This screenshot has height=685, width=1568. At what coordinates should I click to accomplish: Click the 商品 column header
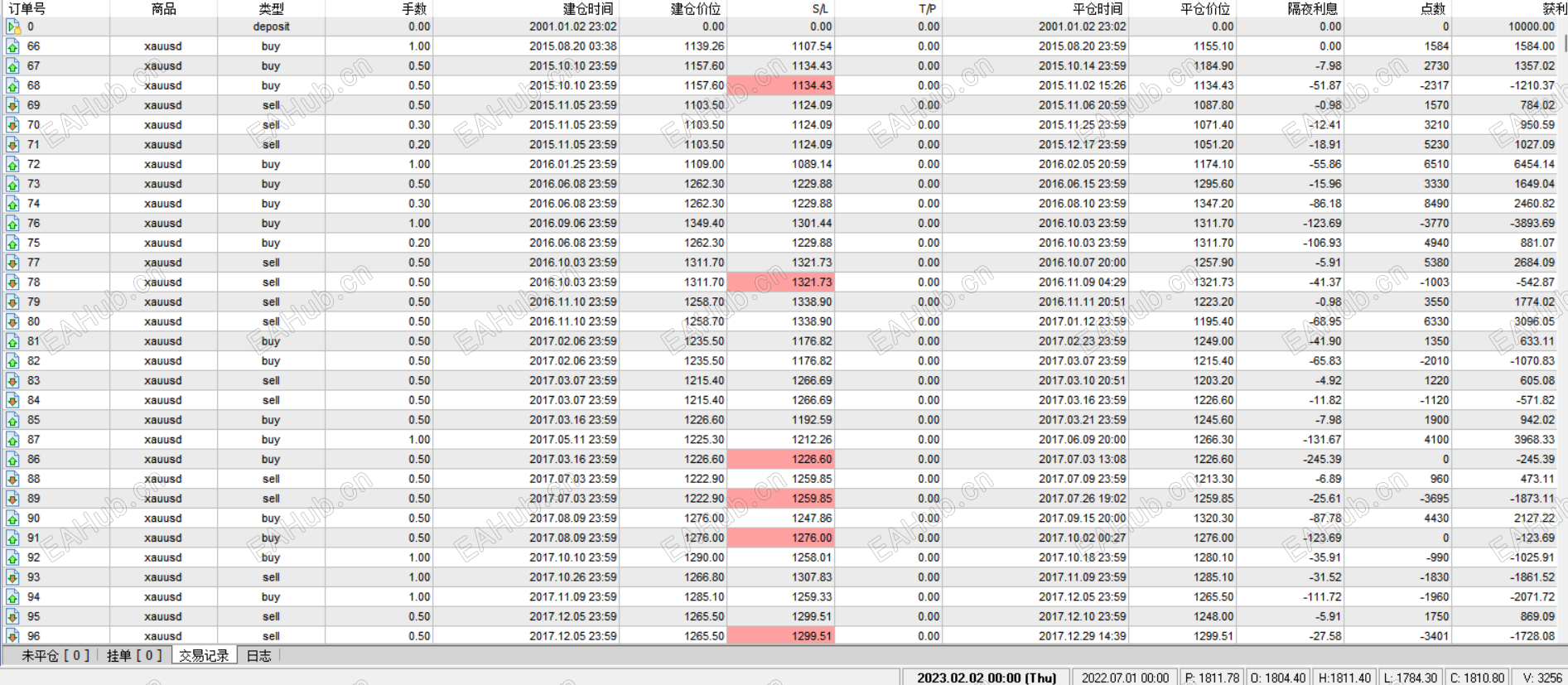tap(164, 8)
